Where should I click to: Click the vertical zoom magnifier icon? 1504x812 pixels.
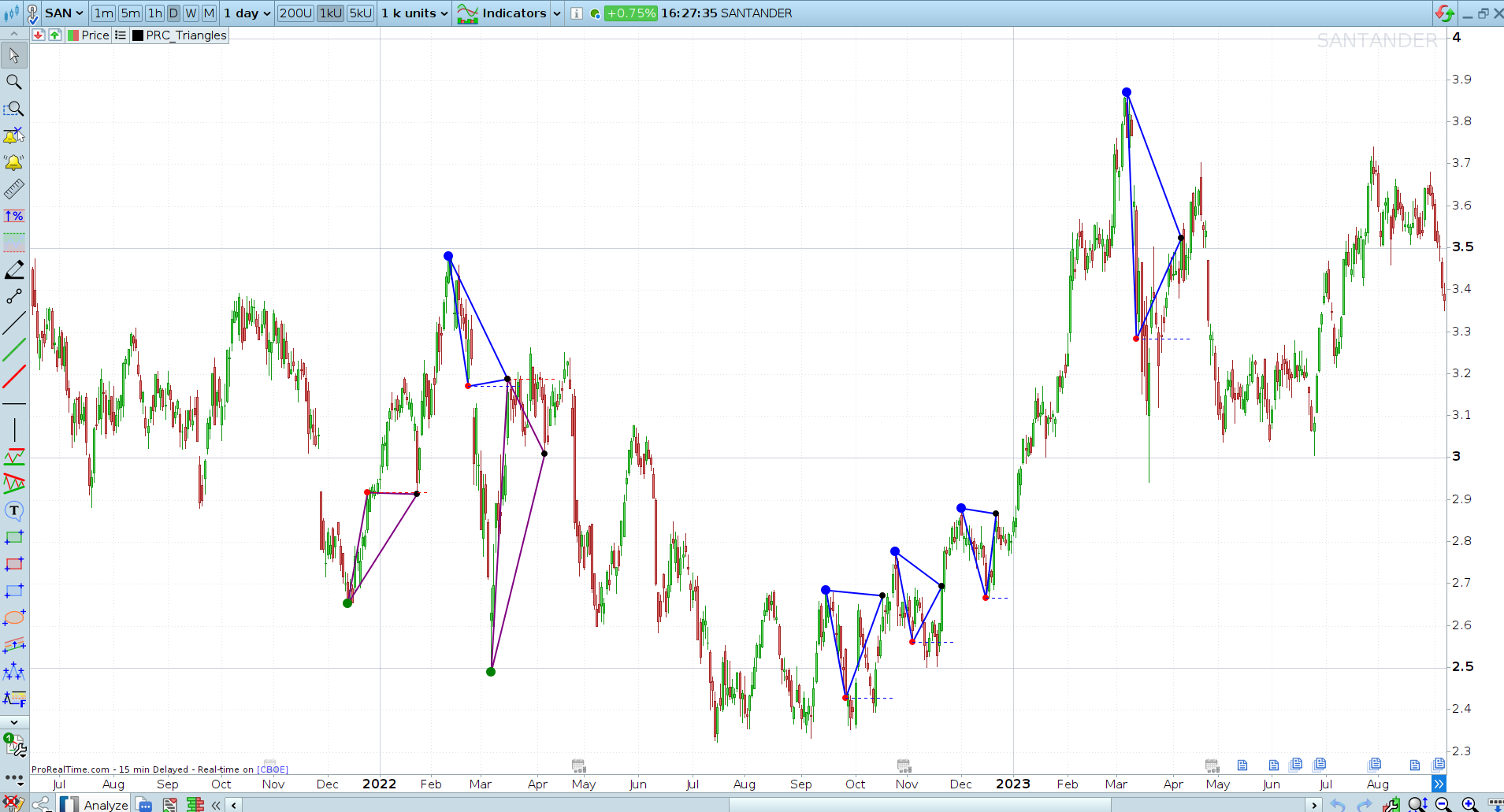pos(1417,804)
